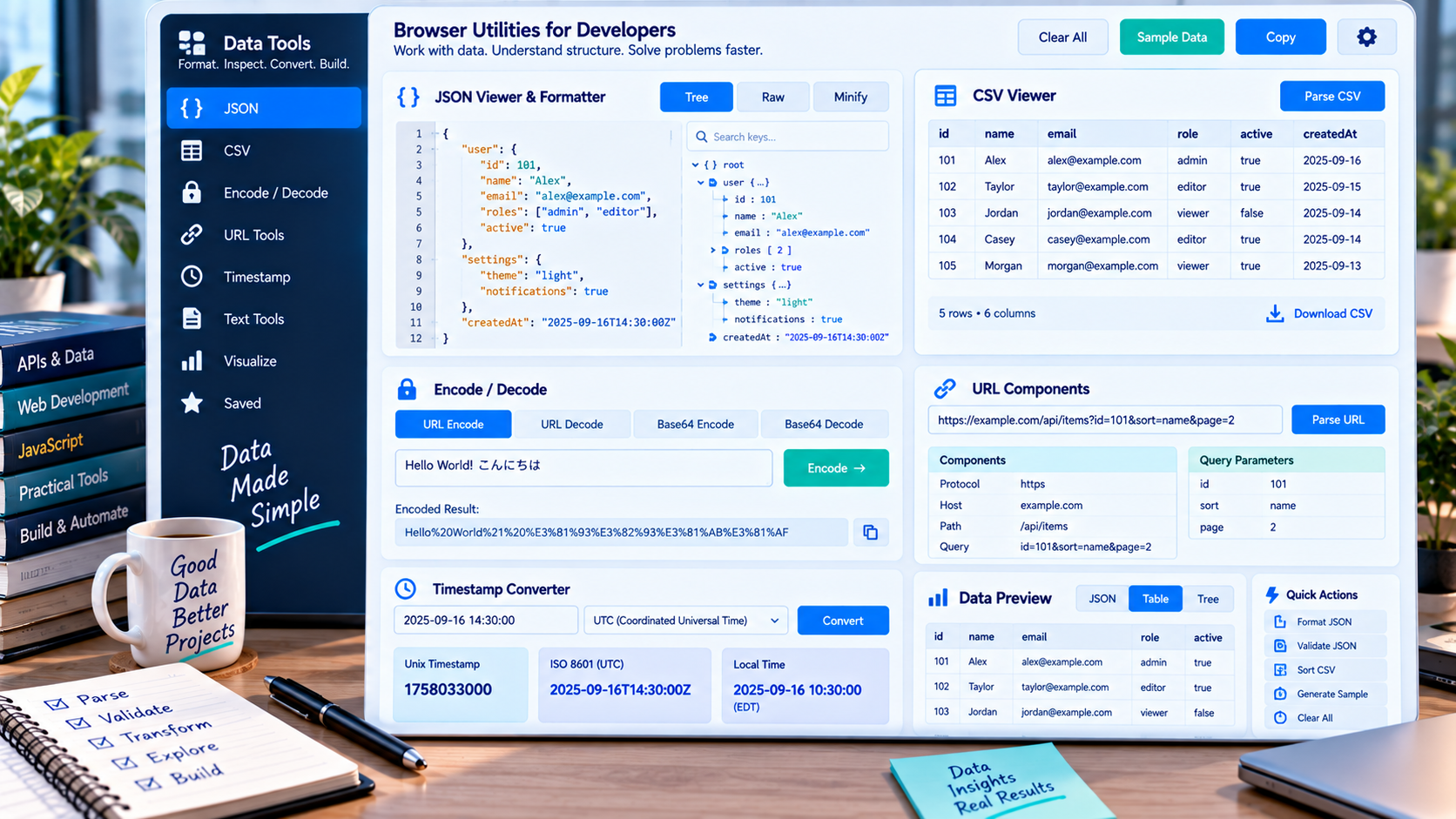Viewport: 1456px width, 819px height.
Task: Open Timestamp clock icon in sidebar
Action: [192, 277]
